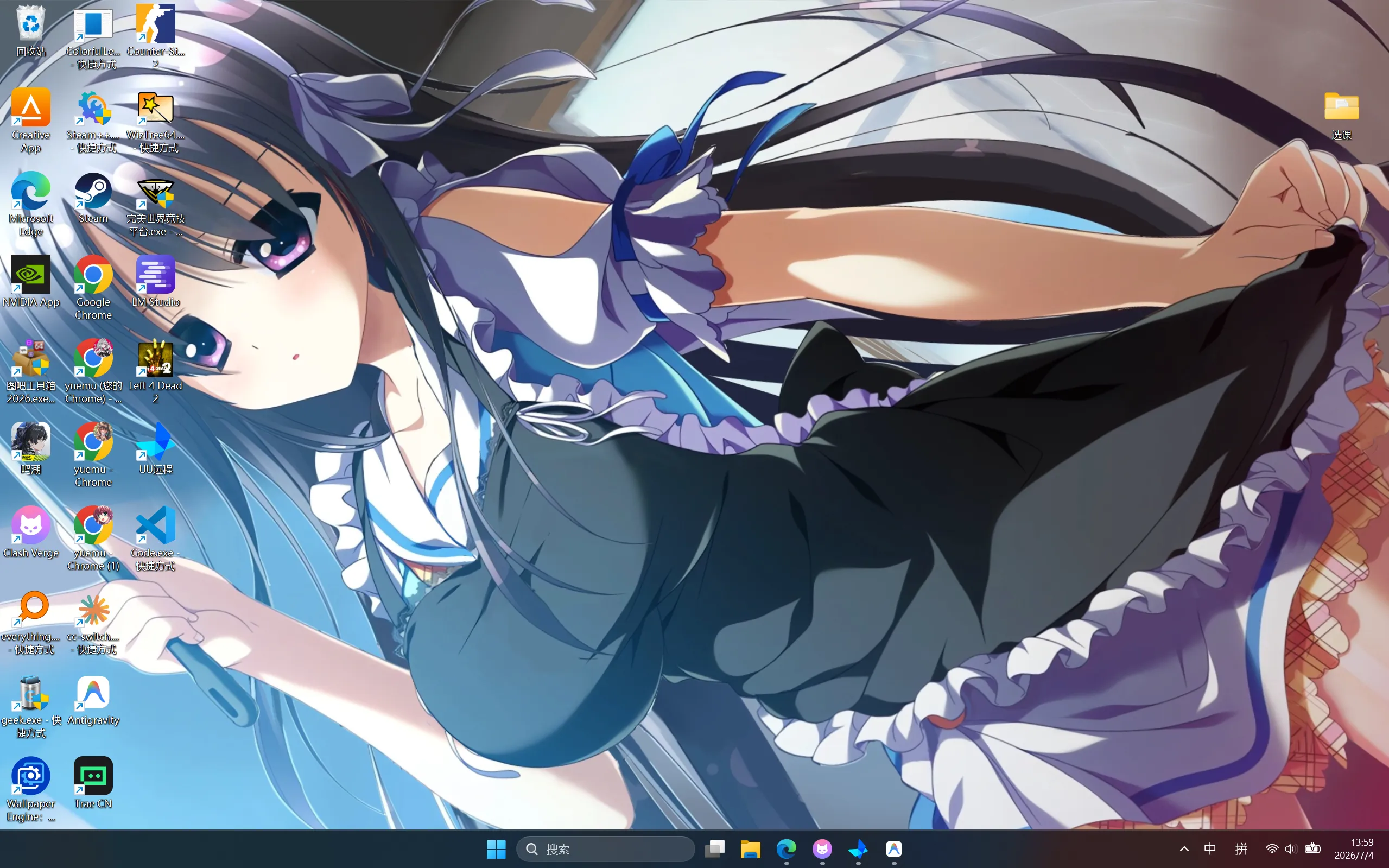This screenshot has width=1389, height=868.
Task: Open the clock showing 13:59 2026/7/4
Action: pos(1355,849)
